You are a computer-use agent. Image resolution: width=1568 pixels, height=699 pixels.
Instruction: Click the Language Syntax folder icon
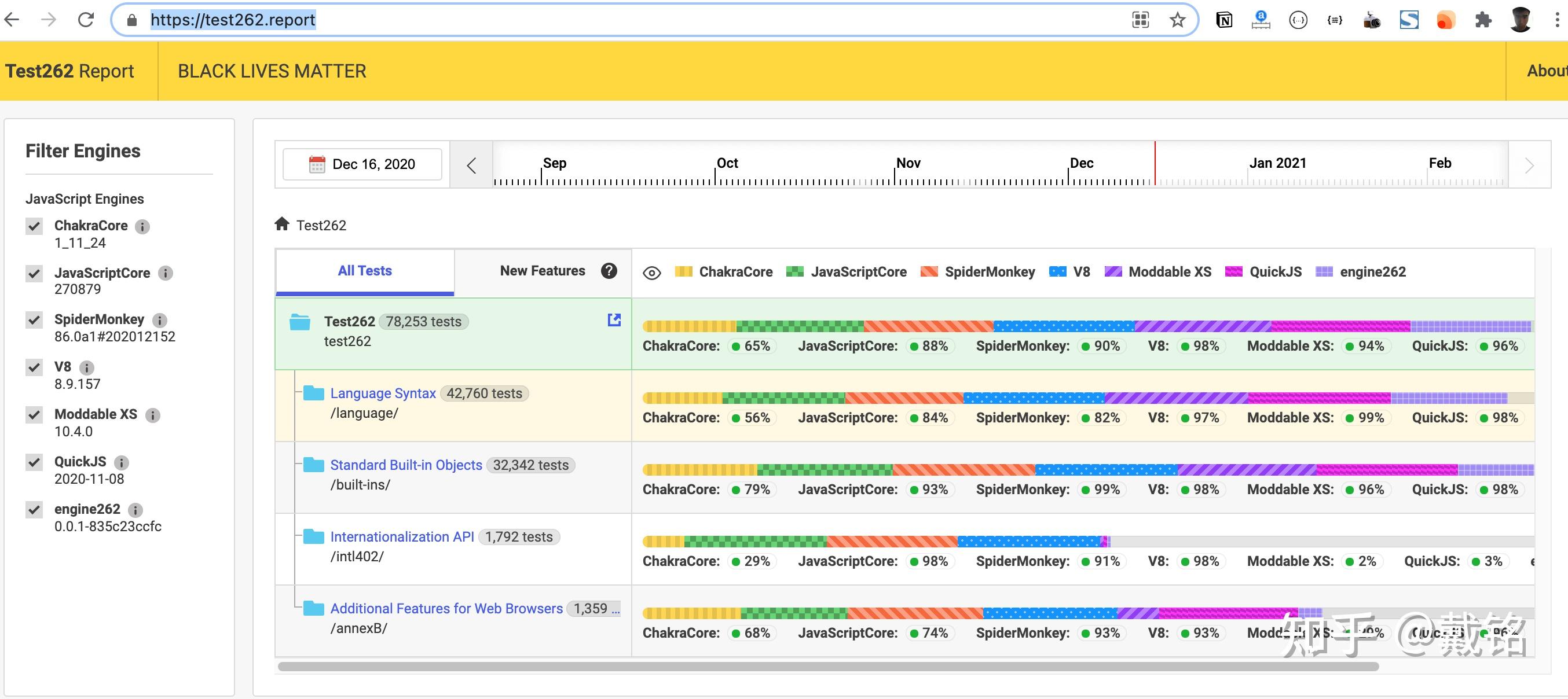tap(313, 393)
